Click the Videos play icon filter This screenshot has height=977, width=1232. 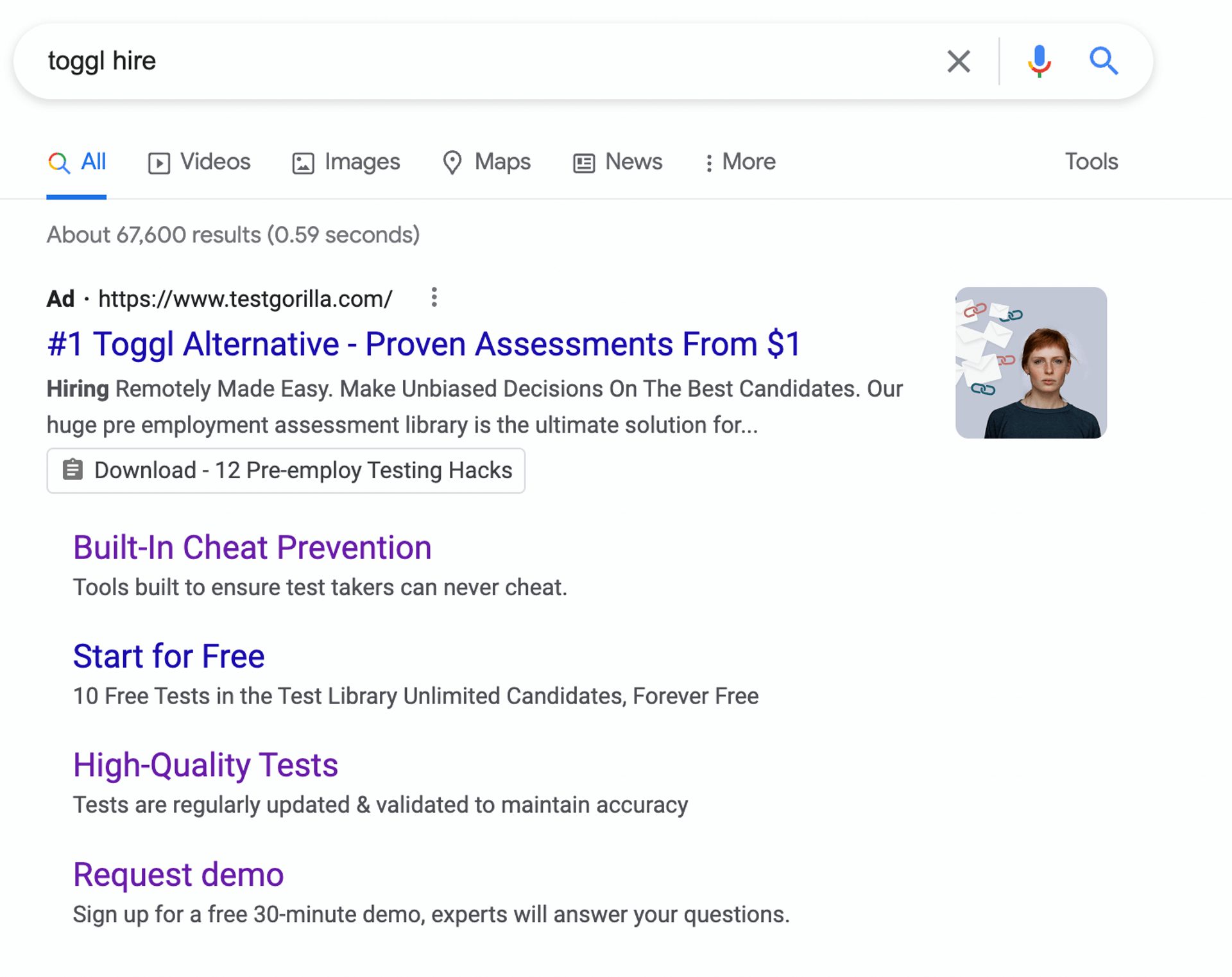(160, 162)
